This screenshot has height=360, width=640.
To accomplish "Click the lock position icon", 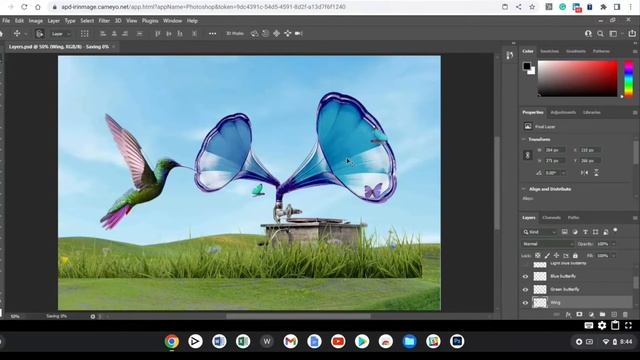I will tap(556, 256).
